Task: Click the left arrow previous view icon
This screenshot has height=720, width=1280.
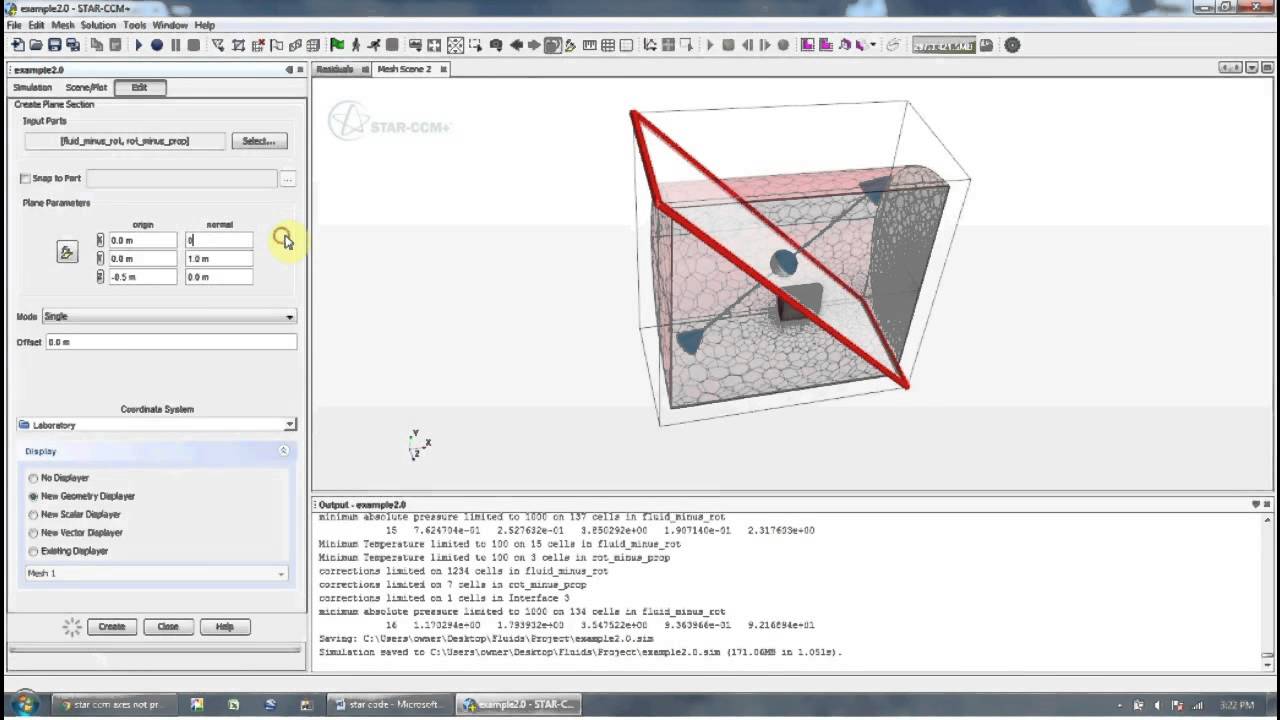Action: click(x=516, y=45)
